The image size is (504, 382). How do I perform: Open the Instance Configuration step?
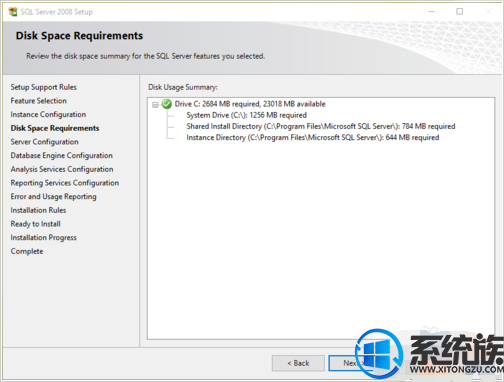48,114
